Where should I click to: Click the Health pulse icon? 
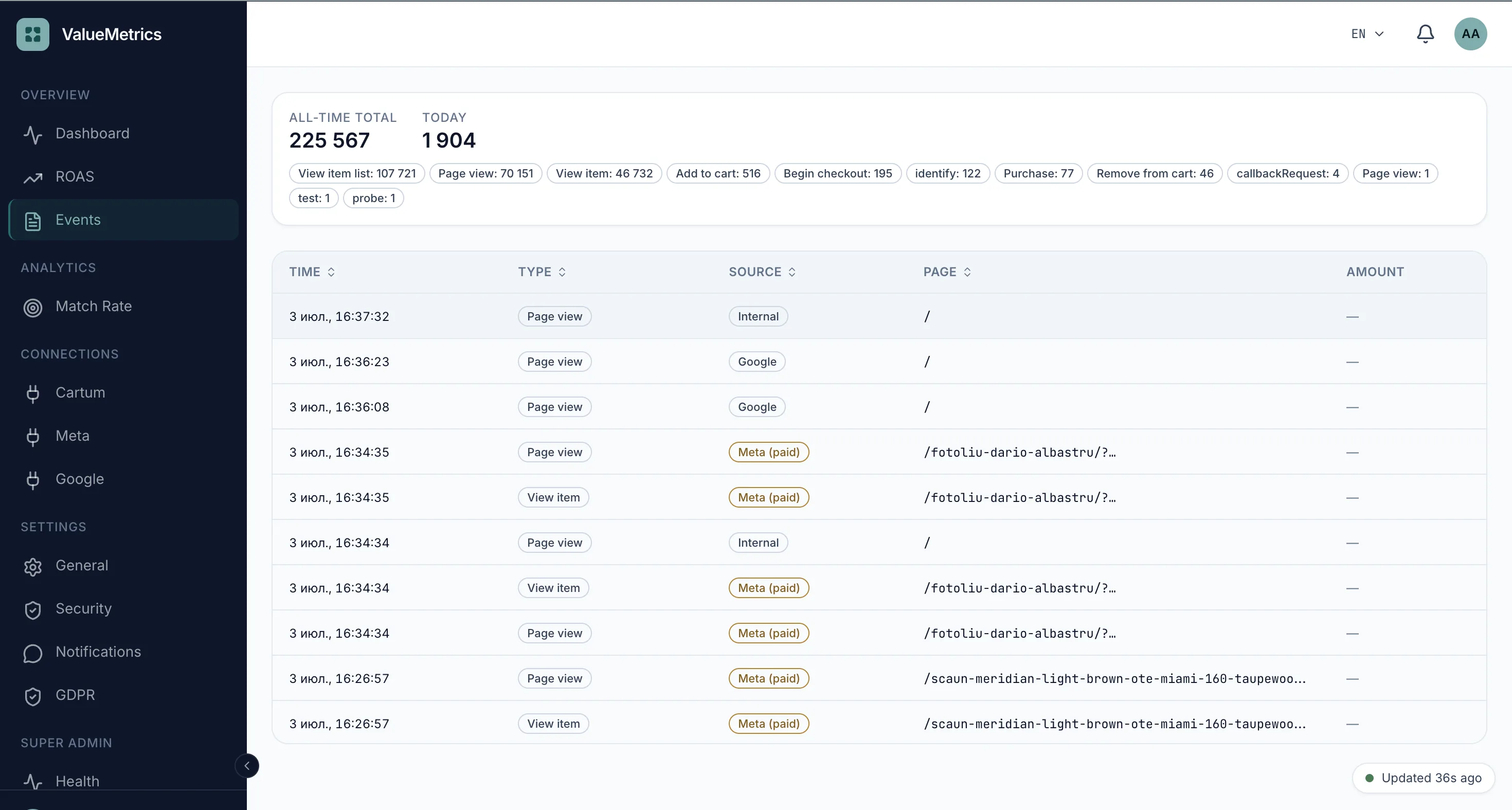(x=33, y=781)
